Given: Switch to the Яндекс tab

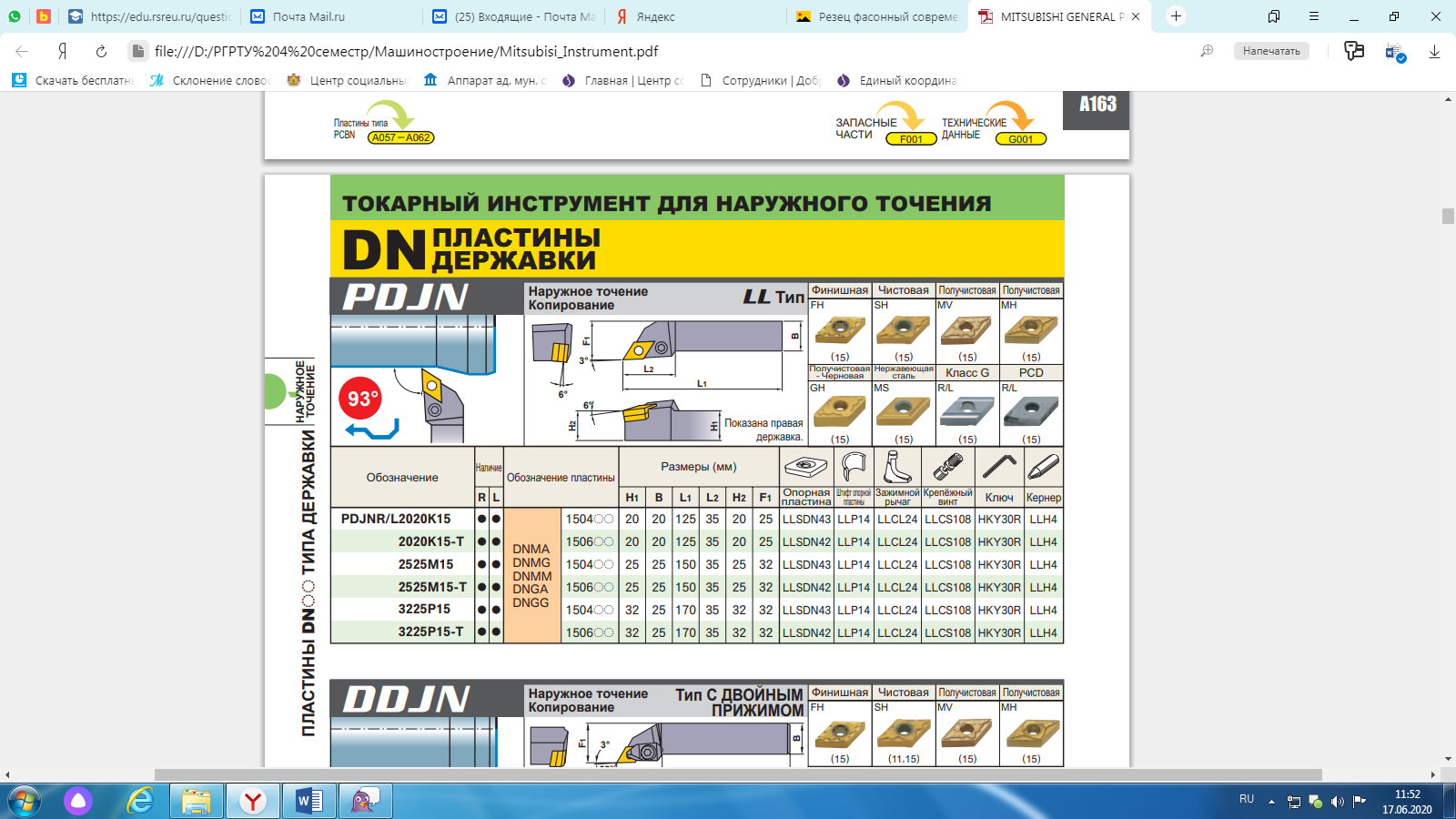Looking at the screenshot, I should click(696, 16).
